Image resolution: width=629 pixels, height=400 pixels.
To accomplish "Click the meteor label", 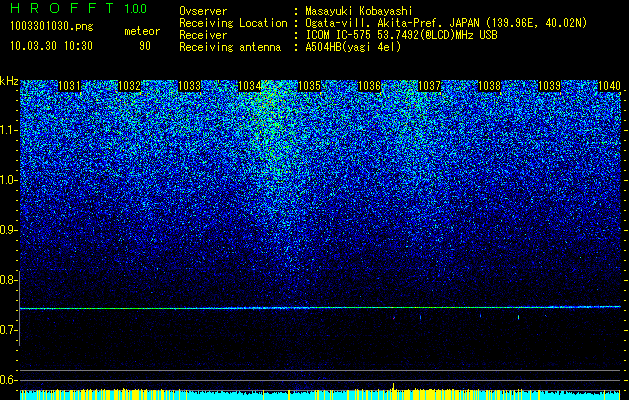I will (x=142, y=31).
